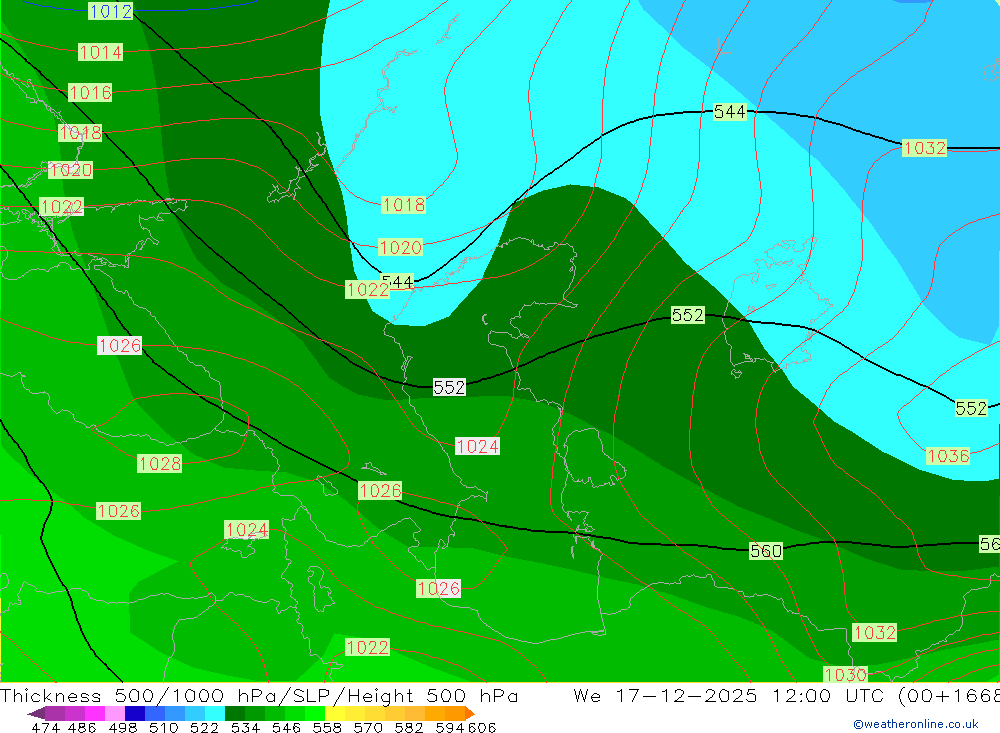Viewport: 1000px width, 733px height.
Task: Click the weatheronline.co.uk copyright link
Action: click(x=915, y=724)
